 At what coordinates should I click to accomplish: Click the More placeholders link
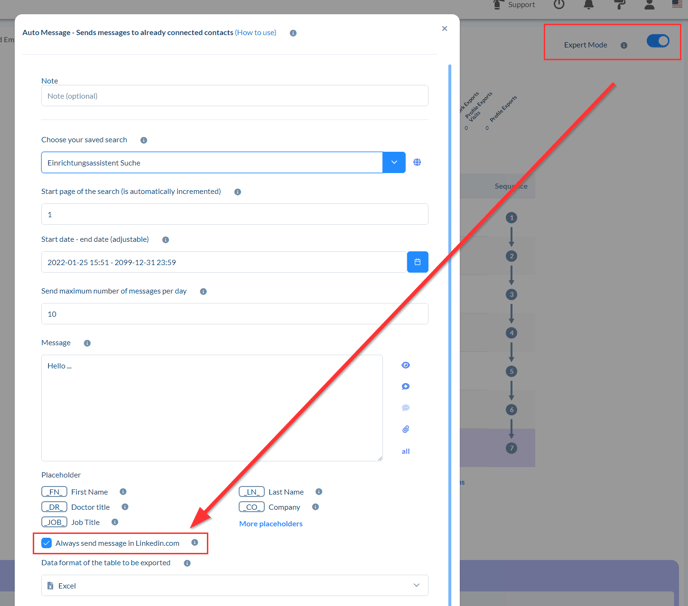(x=270, y=523)
